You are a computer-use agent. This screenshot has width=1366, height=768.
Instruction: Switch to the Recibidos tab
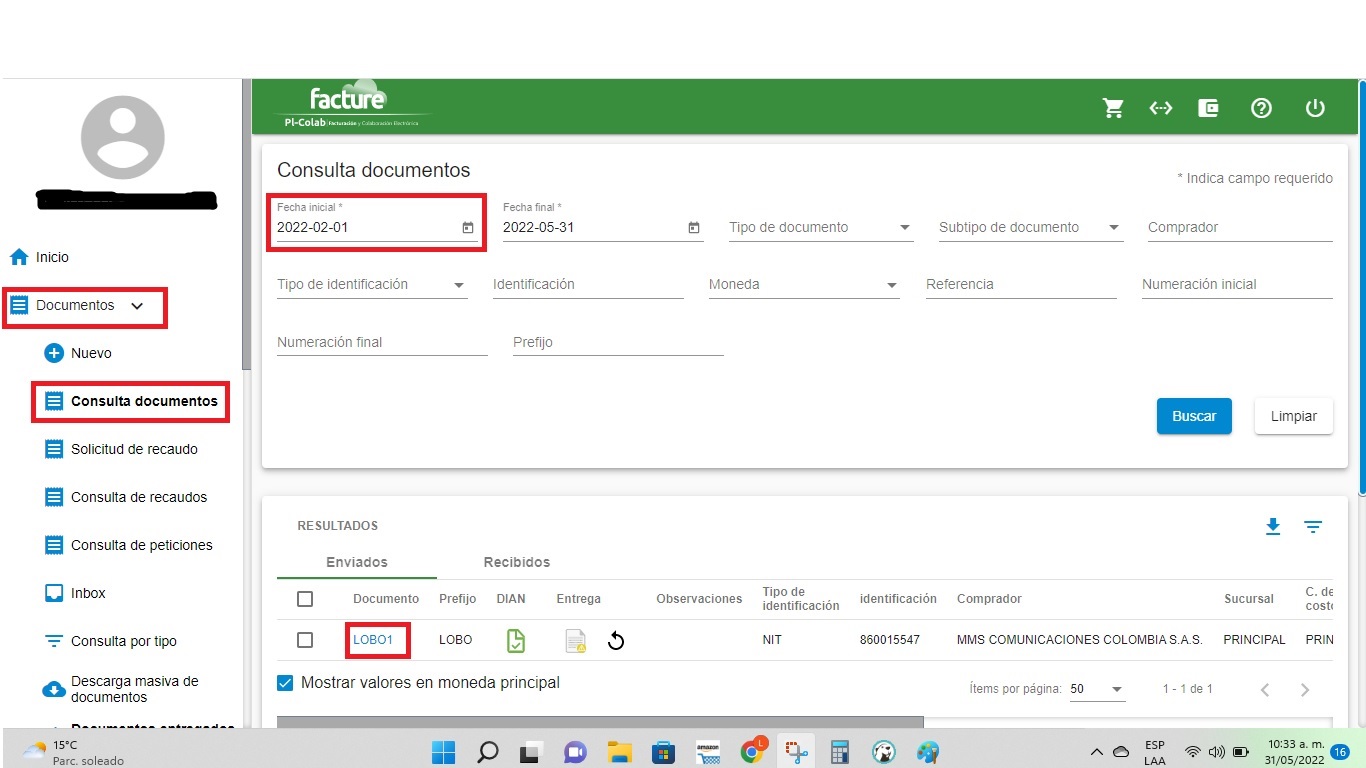pos(516,562)
